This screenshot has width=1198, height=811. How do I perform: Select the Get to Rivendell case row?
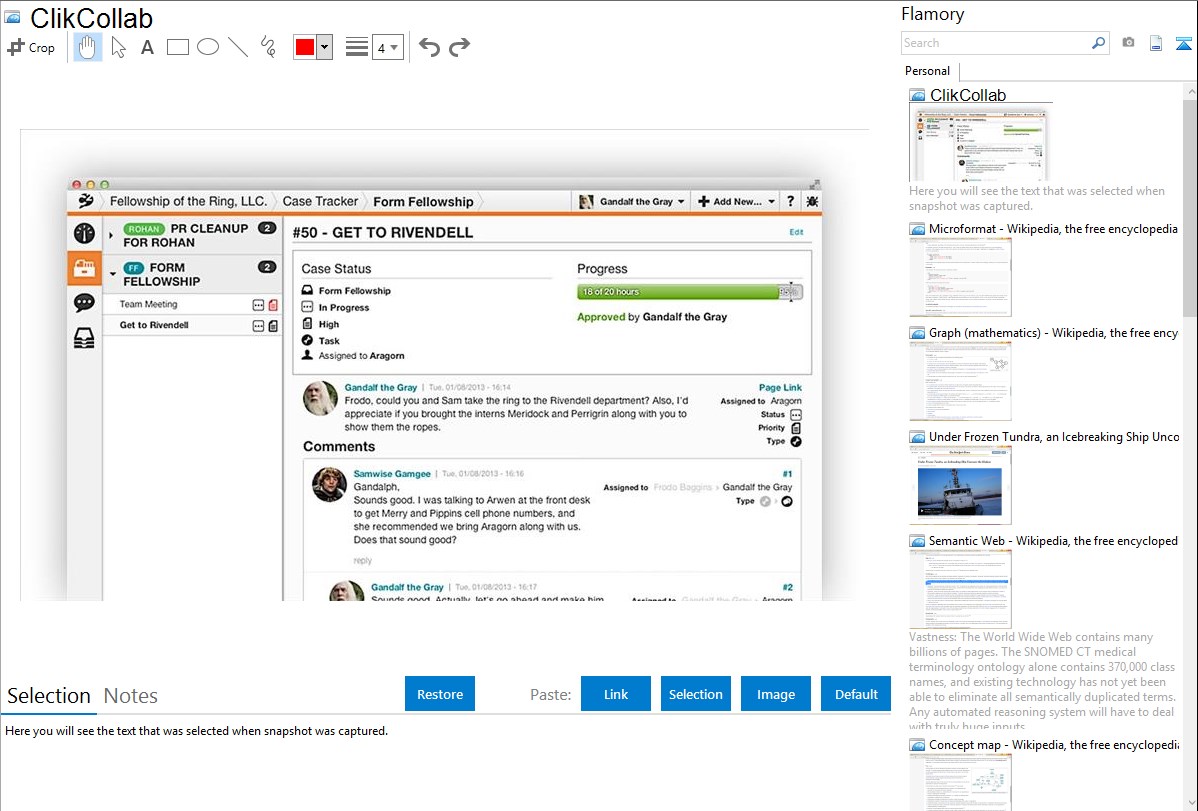(x=193, y=325)
